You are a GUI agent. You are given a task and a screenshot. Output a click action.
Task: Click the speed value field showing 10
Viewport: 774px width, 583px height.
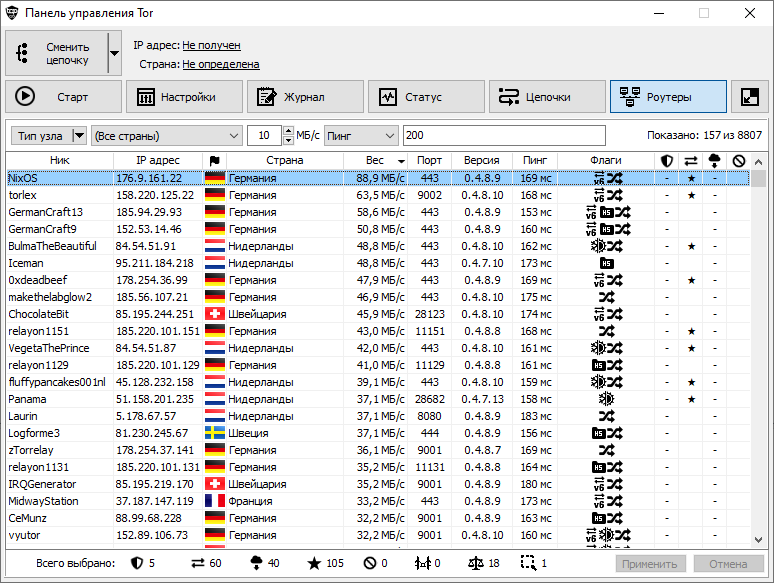coord(265,135)
